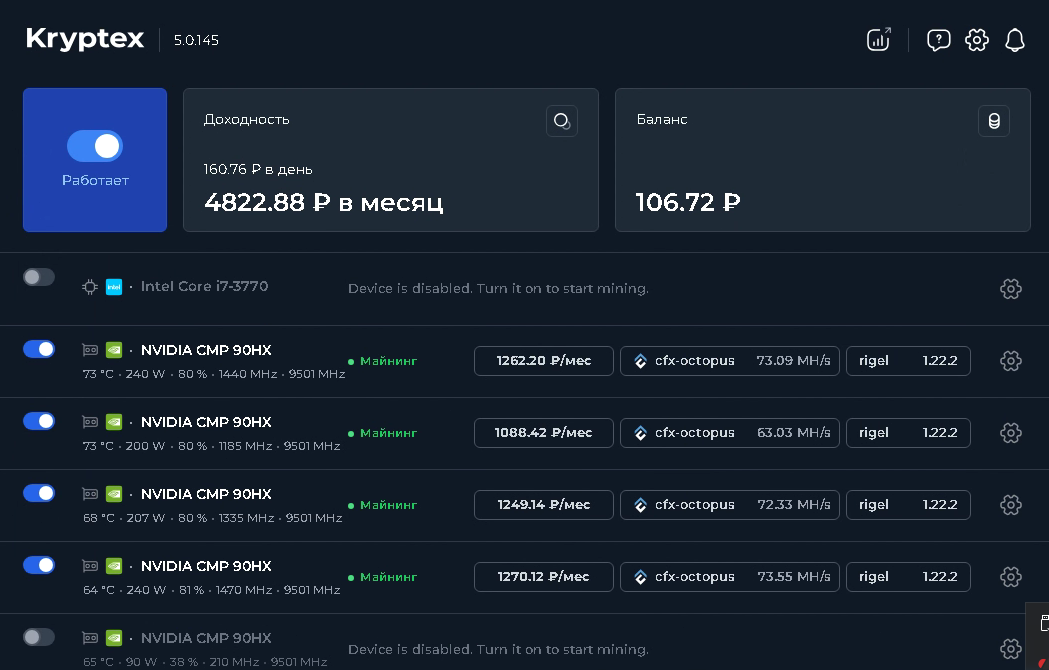The width and height of the screenshot is (1049, 670).
Task: Open settings gear for the 1262.20 ₽/мес GPU
Action: click(x=1010, y=361)
